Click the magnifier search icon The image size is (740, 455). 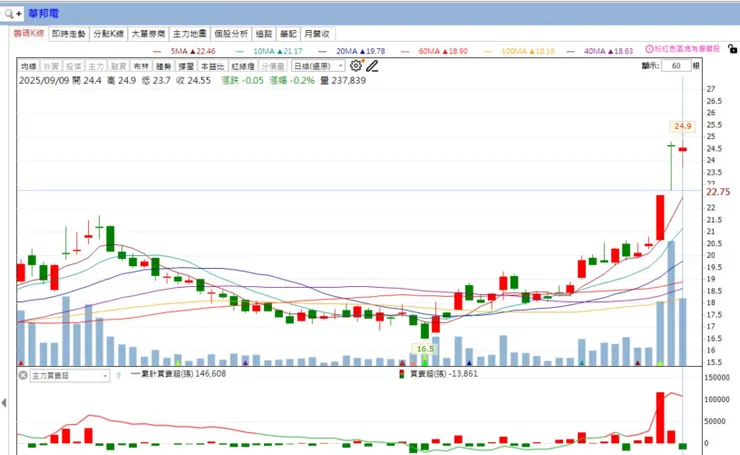point(9,14)
